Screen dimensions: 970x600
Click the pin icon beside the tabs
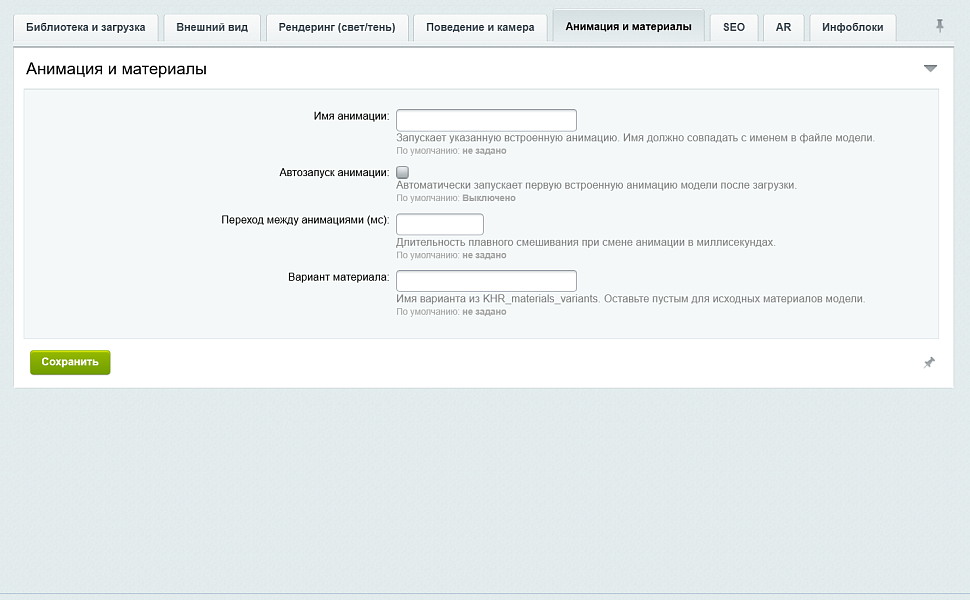(939, 26)
